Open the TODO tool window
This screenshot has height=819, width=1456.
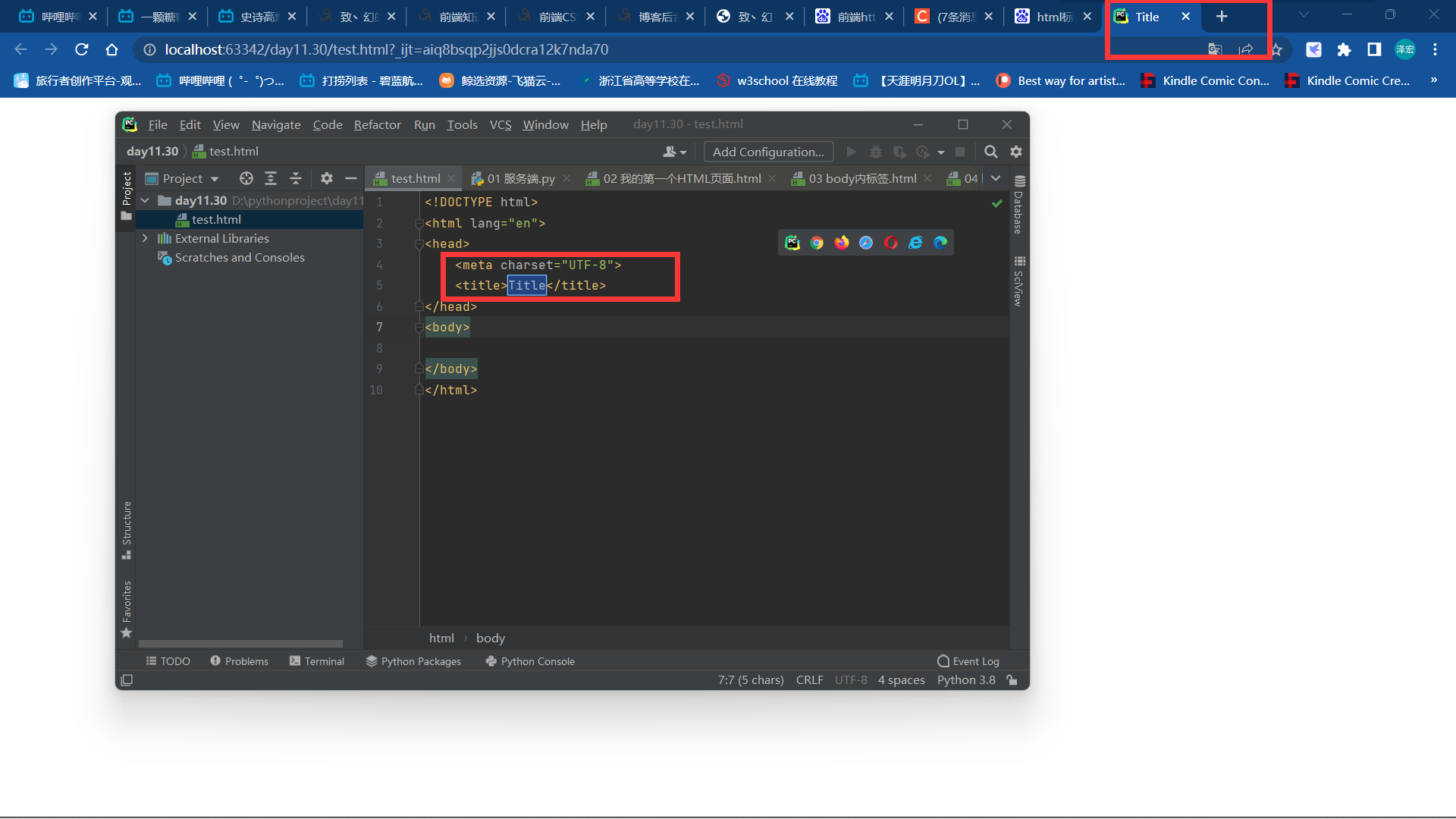(168, 661)
